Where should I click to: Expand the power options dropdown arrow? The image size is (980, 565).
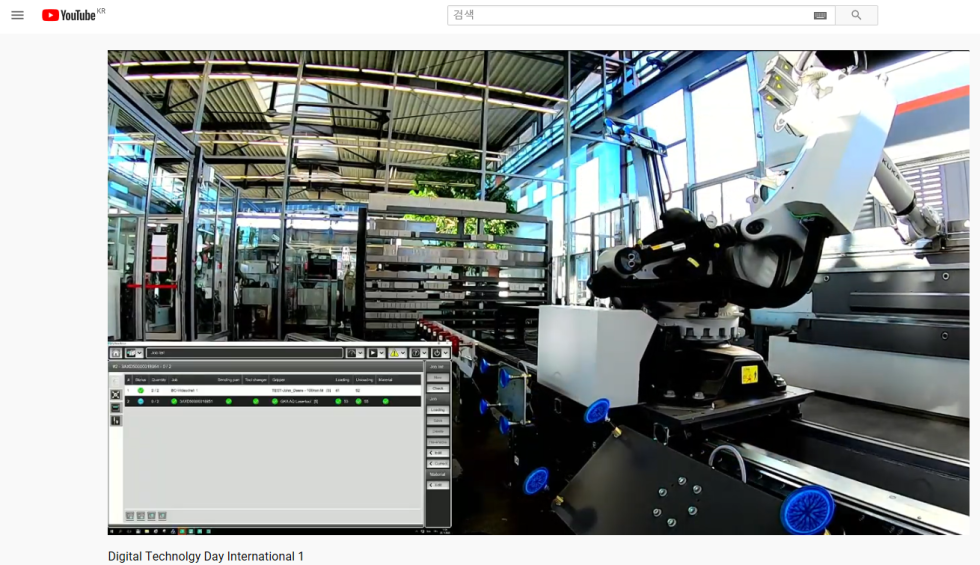(x=446, y=353)
